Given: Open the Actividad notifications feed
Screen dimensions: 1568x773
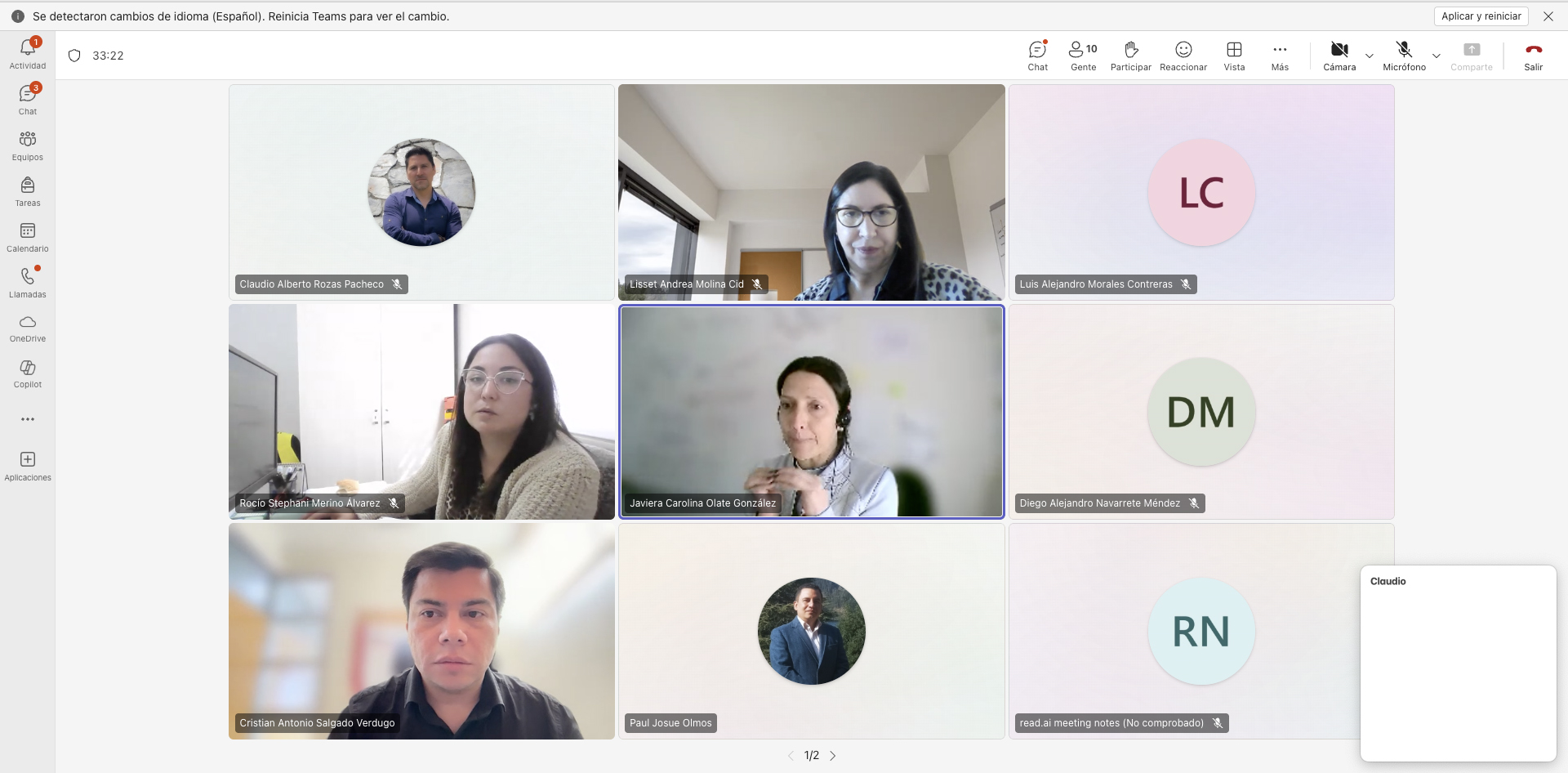Looking at the screenshot, I should click(27, 53).
